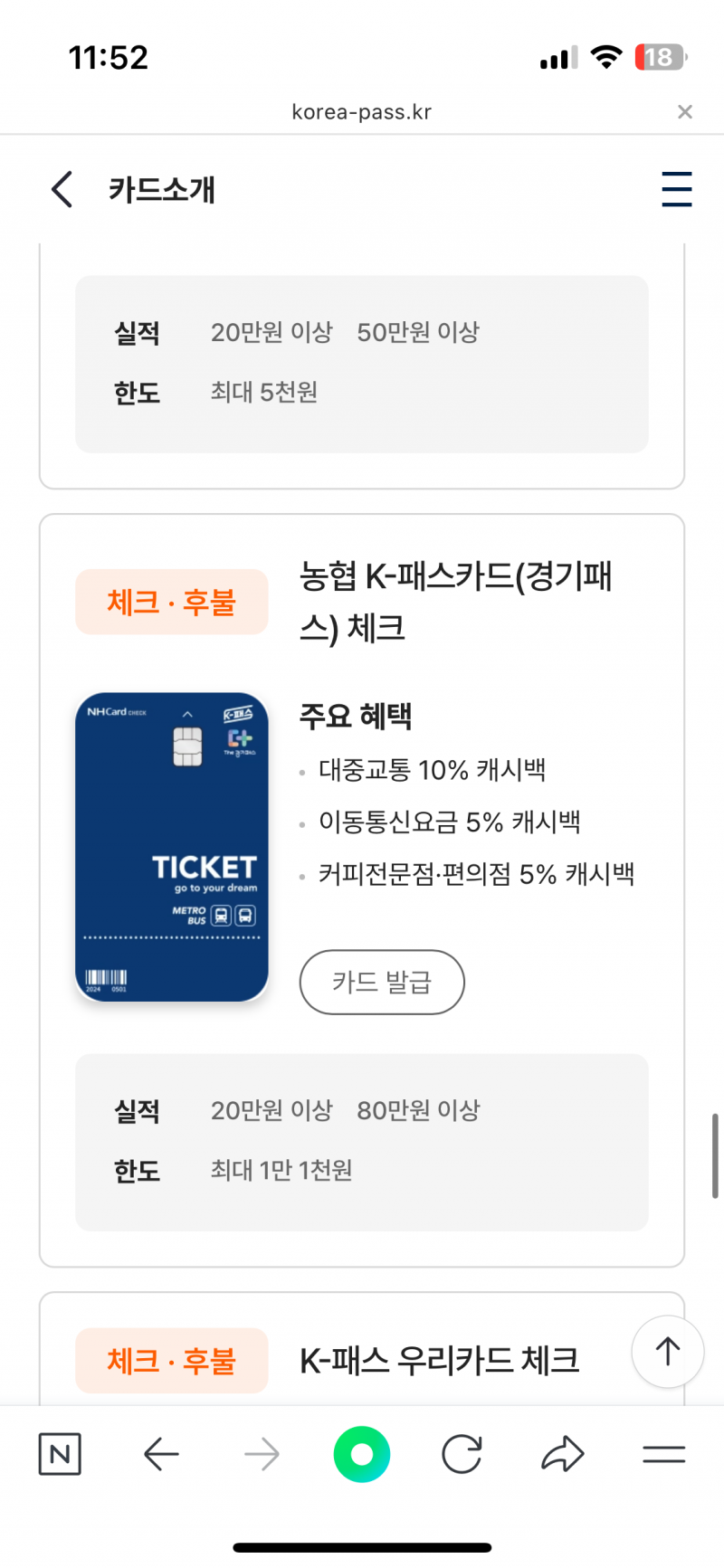Screen dimensions: 724x1568
Task: Navigate back using the browser back arrow
Action: pyautogui.click(x=161, y=1454)
